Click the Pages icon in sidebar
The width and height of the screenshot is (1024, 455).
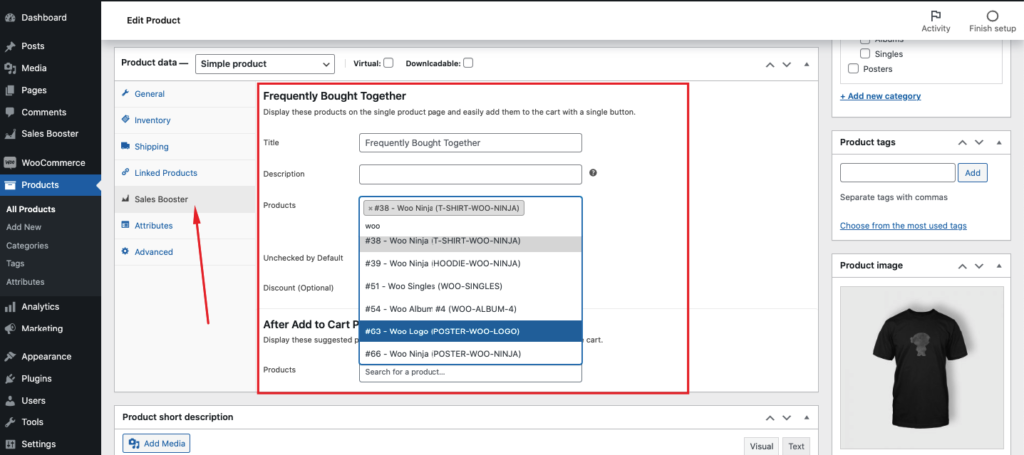10,90
